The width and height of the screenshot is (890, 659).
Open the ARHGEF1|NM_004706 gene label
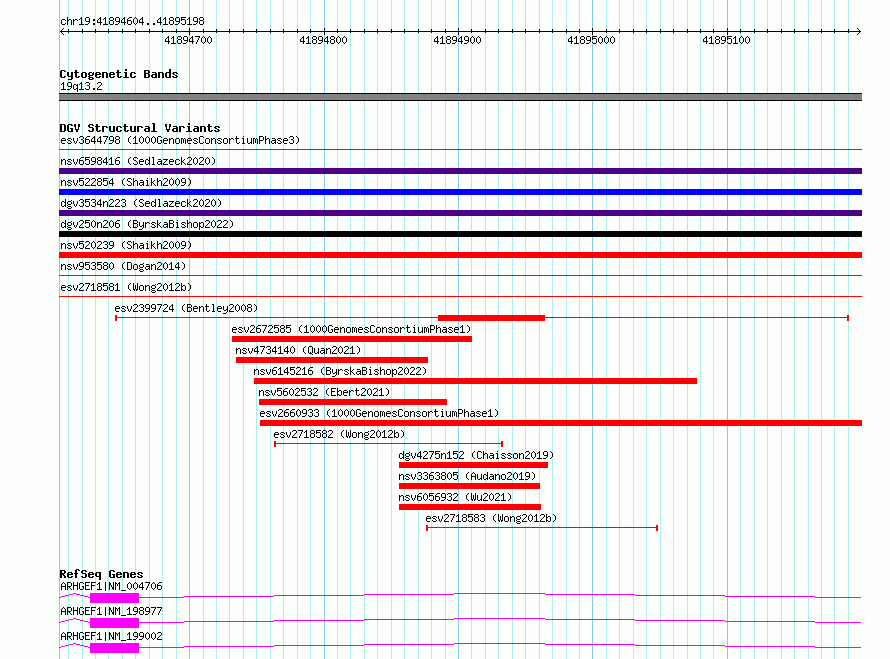pos(111,586)
